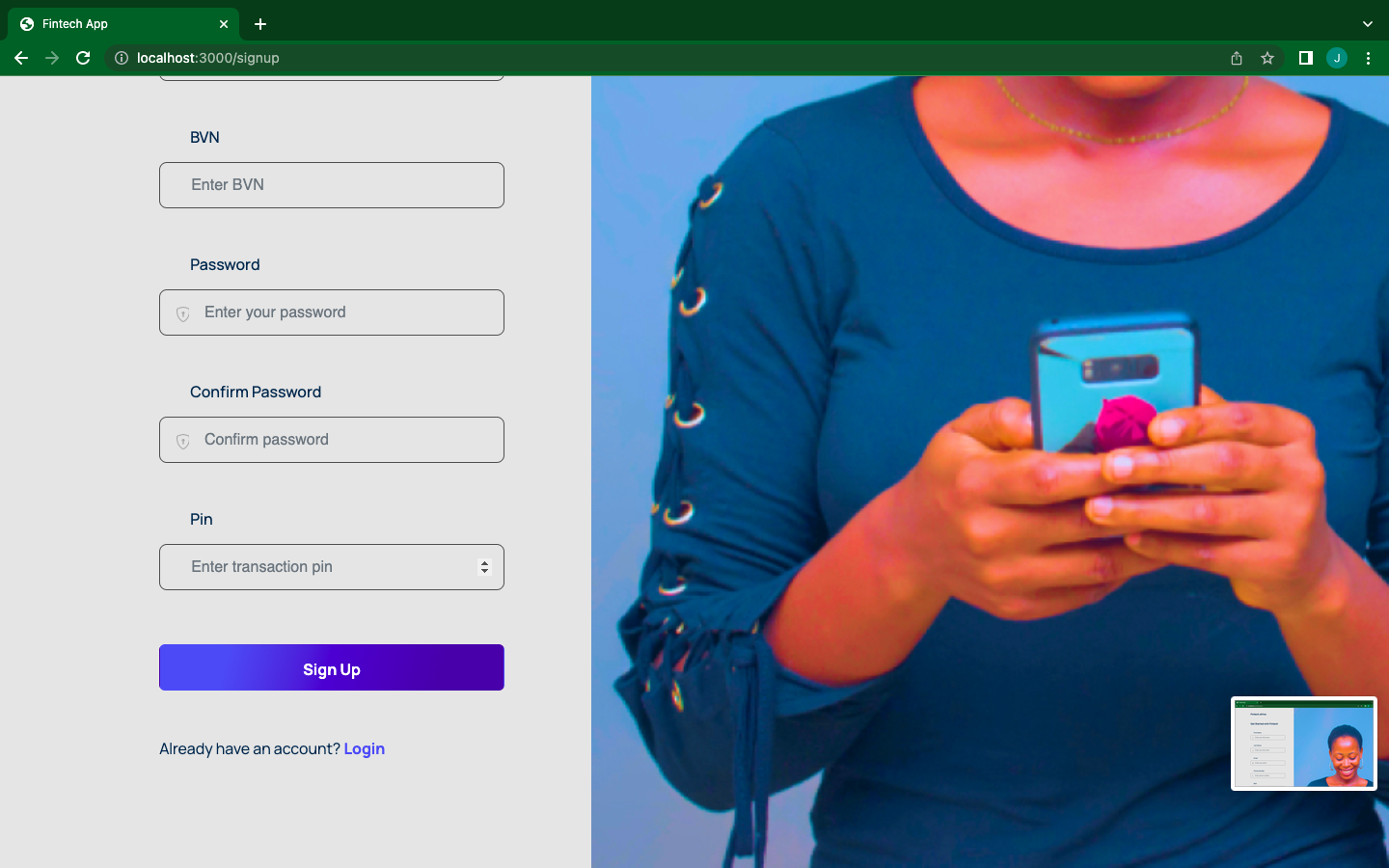Close the Fintech App tab
Image resolution: width=1389 pixels, height=868 pixels.
click(224, 24)
